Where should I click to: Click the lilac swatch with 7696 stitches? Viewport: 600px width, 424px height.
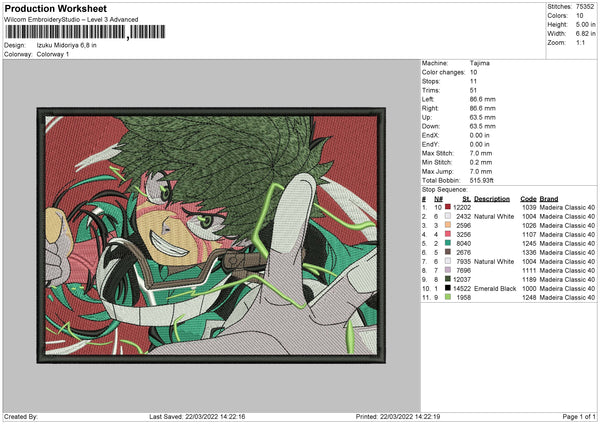click(x=448, y=270)
